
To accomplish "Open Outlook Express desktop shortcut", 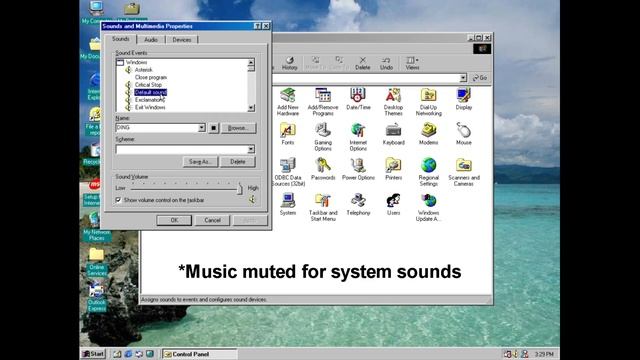I will click(97, 298).
